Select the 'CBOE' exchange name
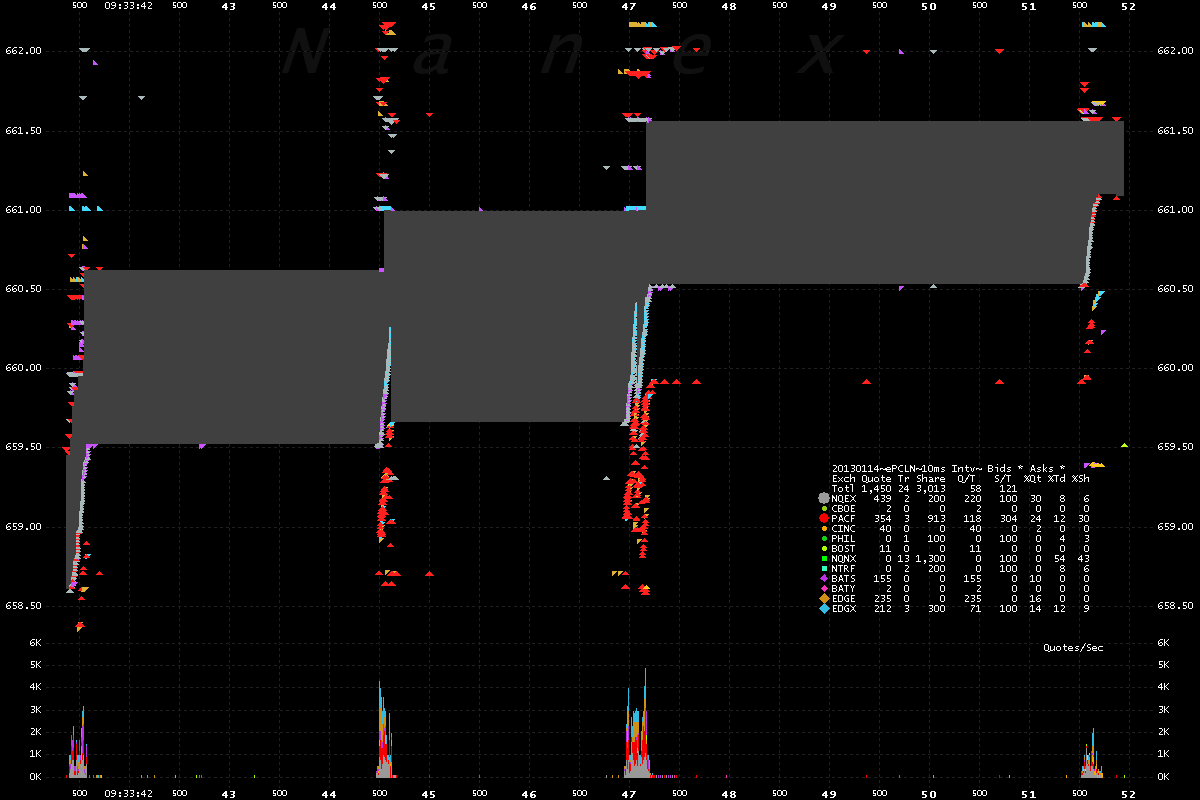This screenshot has height=800, width=1200. point(844,508)
